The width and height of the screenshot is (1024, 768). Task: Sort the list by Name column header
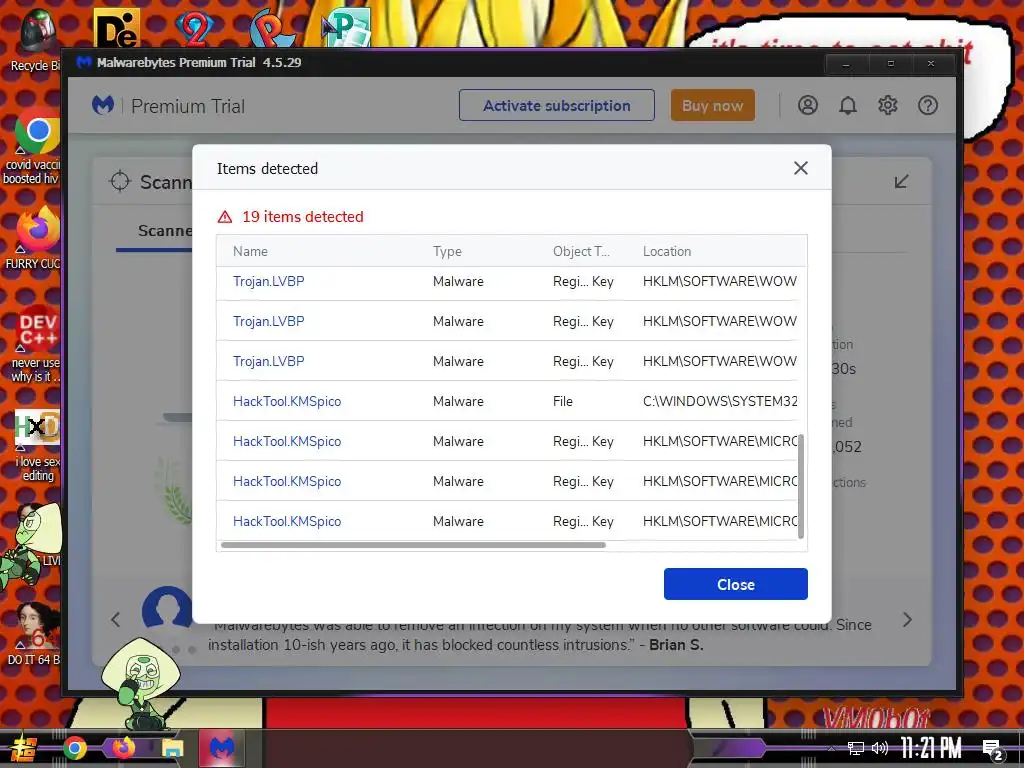point(250,251)
